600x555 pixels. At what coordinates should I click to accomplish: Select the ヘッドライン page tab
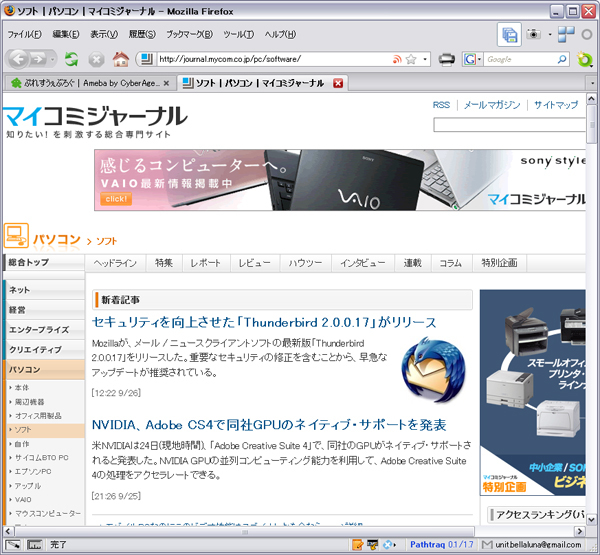pyautogui.click(x=115, y=263)
